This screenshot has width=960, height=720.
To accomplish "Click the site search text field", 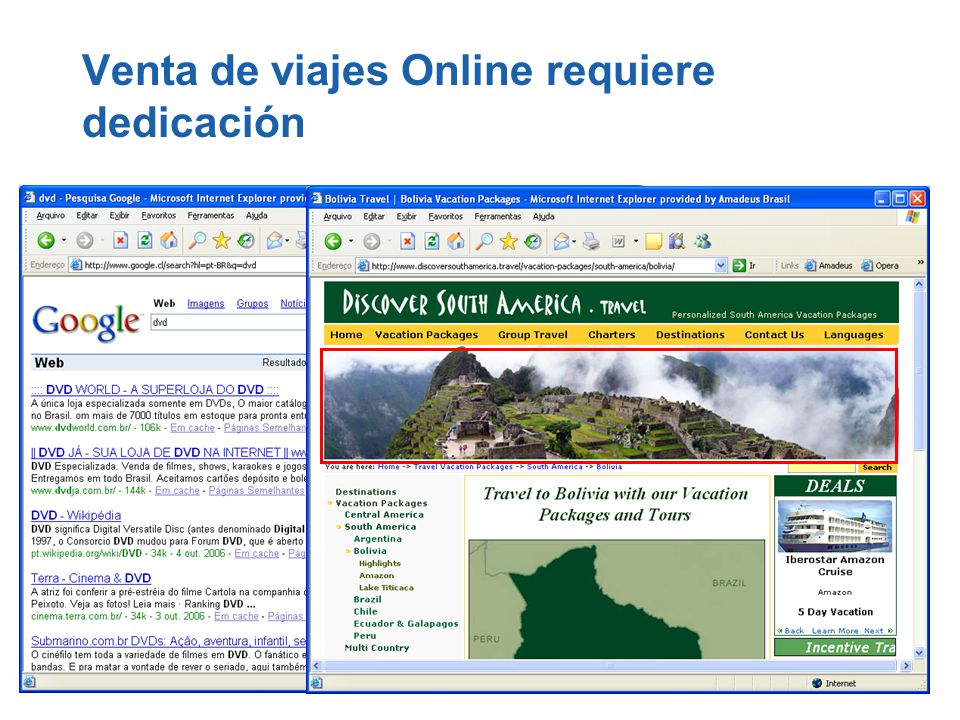I will pos(821,468).
